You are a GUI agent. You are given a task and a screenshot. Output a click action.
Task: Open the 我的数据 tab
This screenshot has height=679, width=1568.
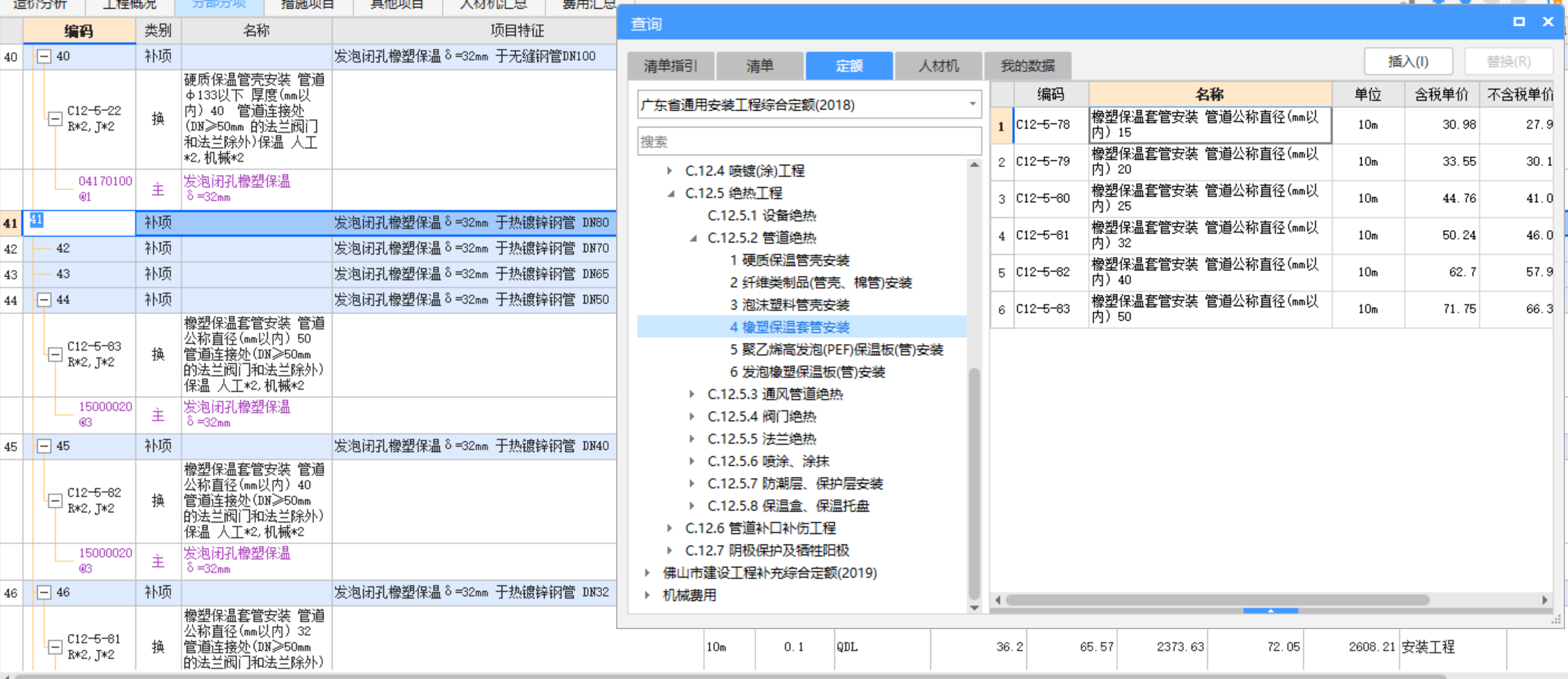[1028, 66]
